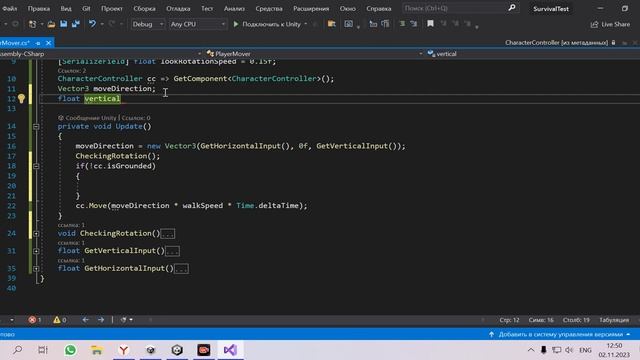Open the Сборка menu
The height and width of the screenshot is (360, 640).
pos(144,8)
